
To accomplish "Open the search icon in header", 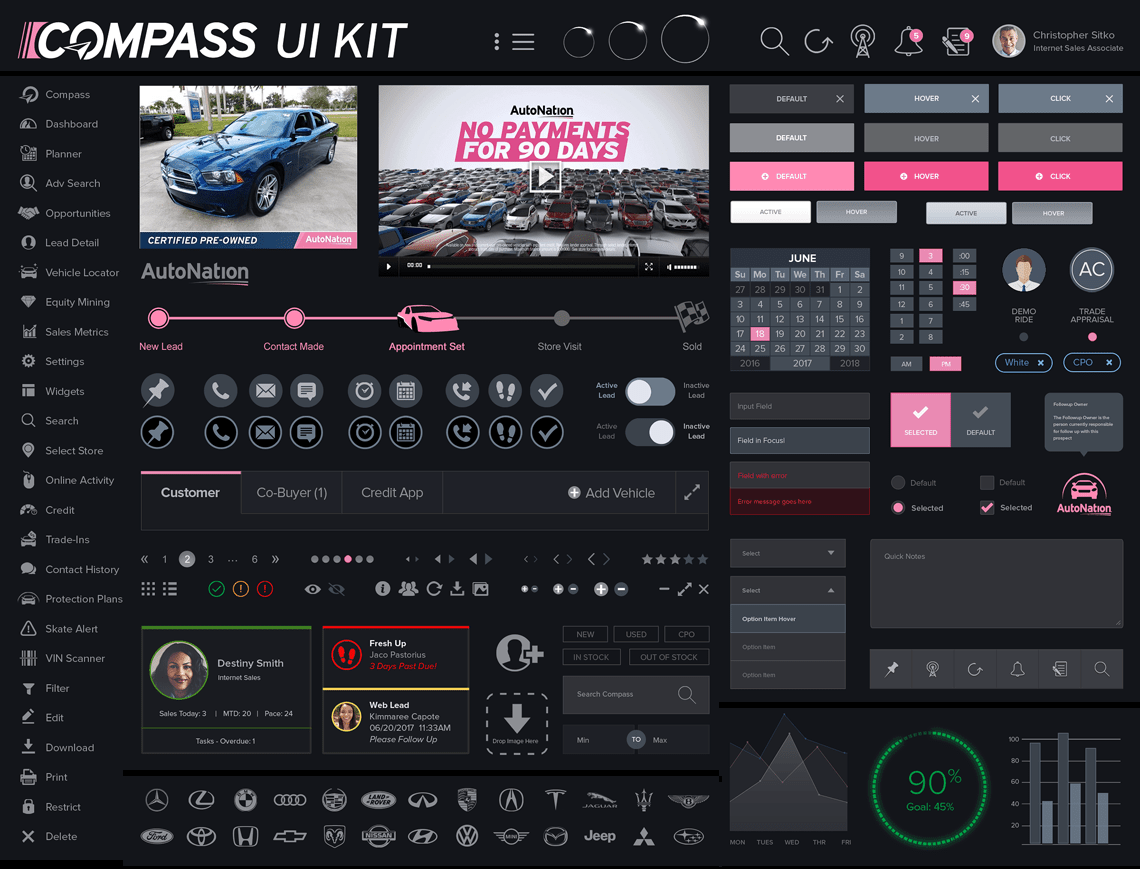I will 774,41.
